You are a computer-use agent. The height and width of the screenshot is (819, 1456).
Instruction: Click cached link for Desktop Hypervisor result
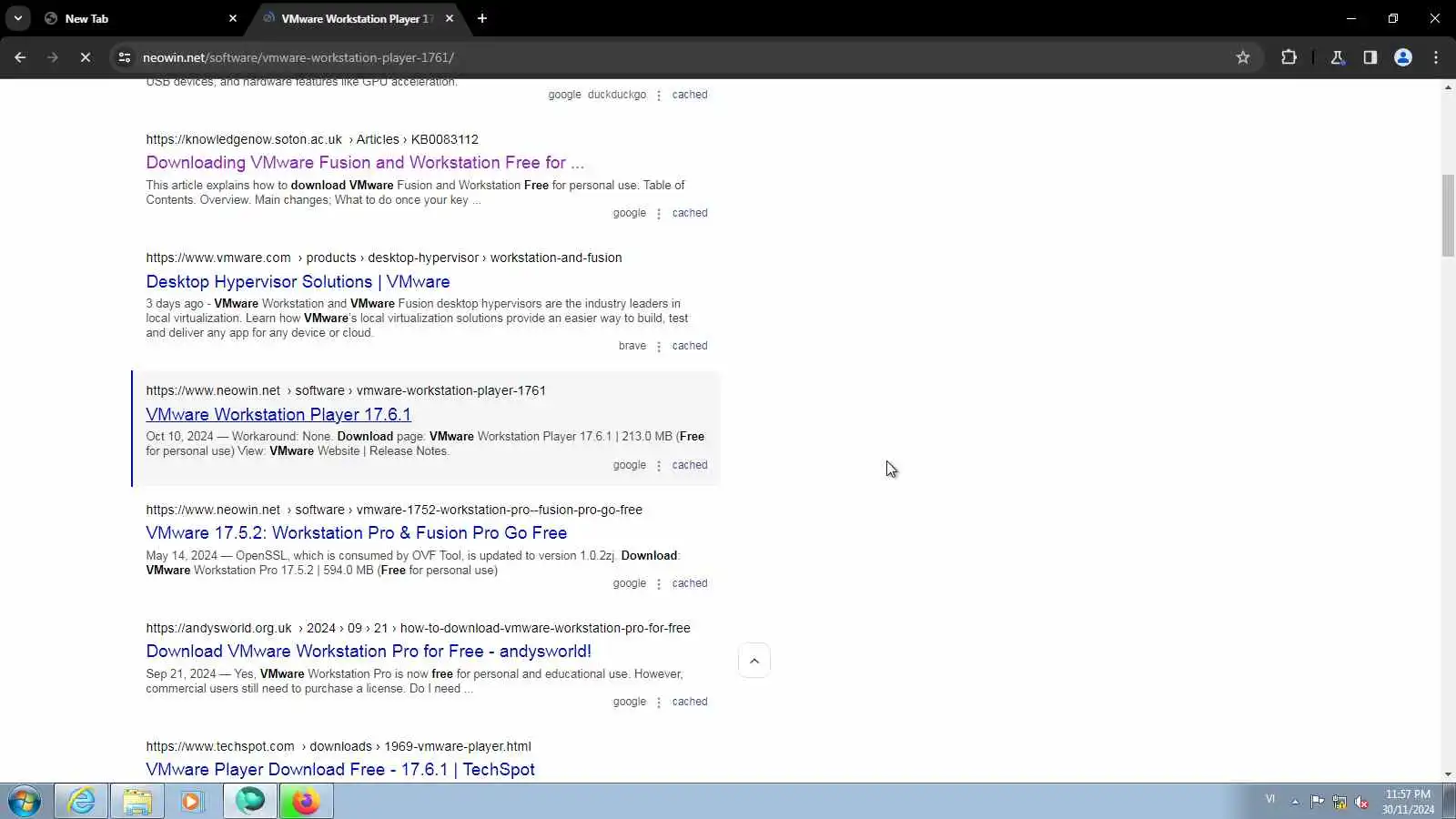(690, 346)
